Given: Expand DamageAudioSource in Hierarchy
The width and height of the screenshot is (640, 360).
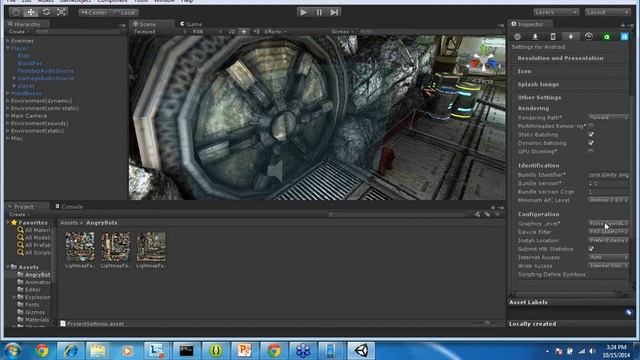Looking at the screenshot, I should tap(14, 78).
